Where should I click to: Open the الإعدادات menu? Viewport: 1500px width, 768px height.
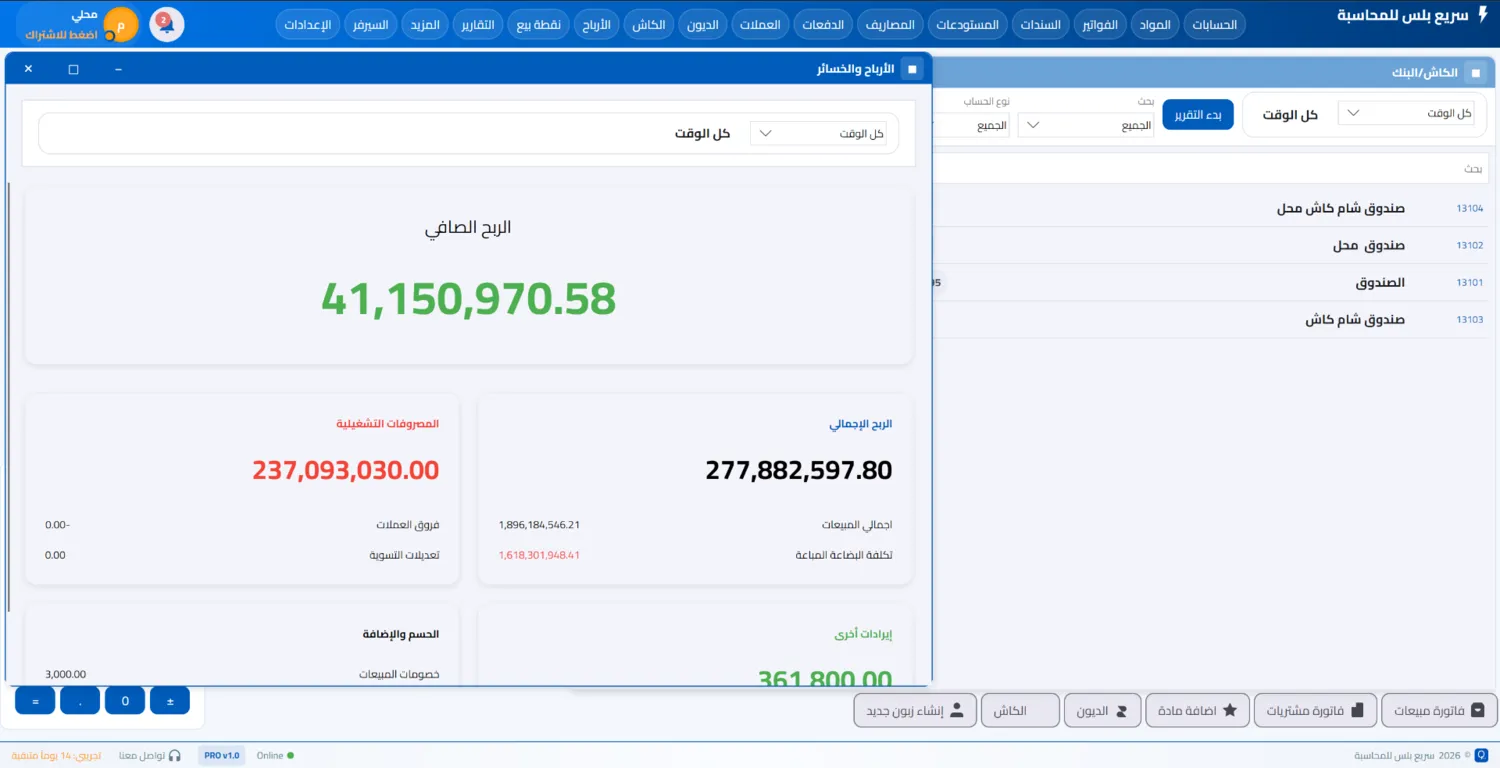308,25
